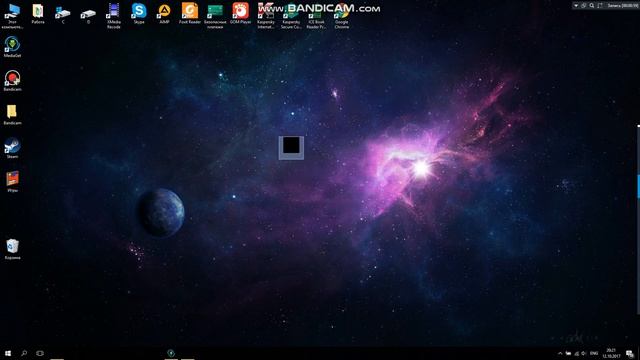Launch the XMedia Recode desktop shortcut

click(x=113, y=15)
